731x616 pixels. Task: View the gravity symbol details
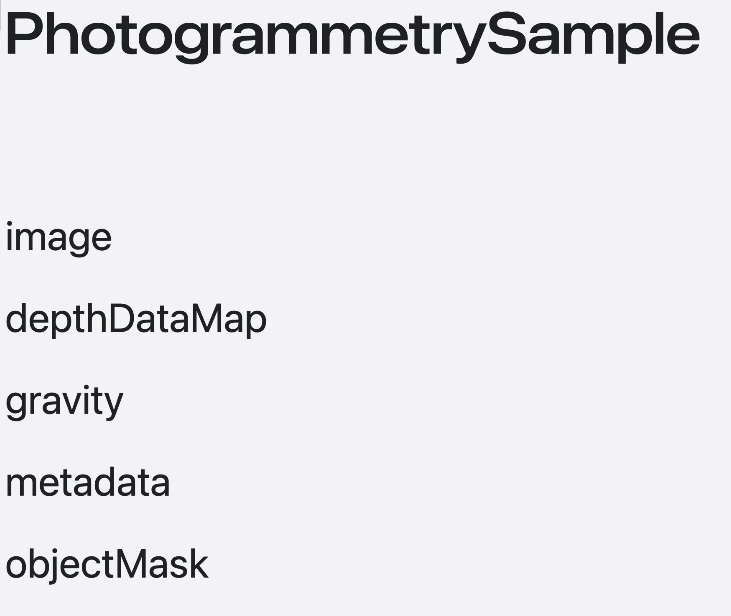click(65, 402)
